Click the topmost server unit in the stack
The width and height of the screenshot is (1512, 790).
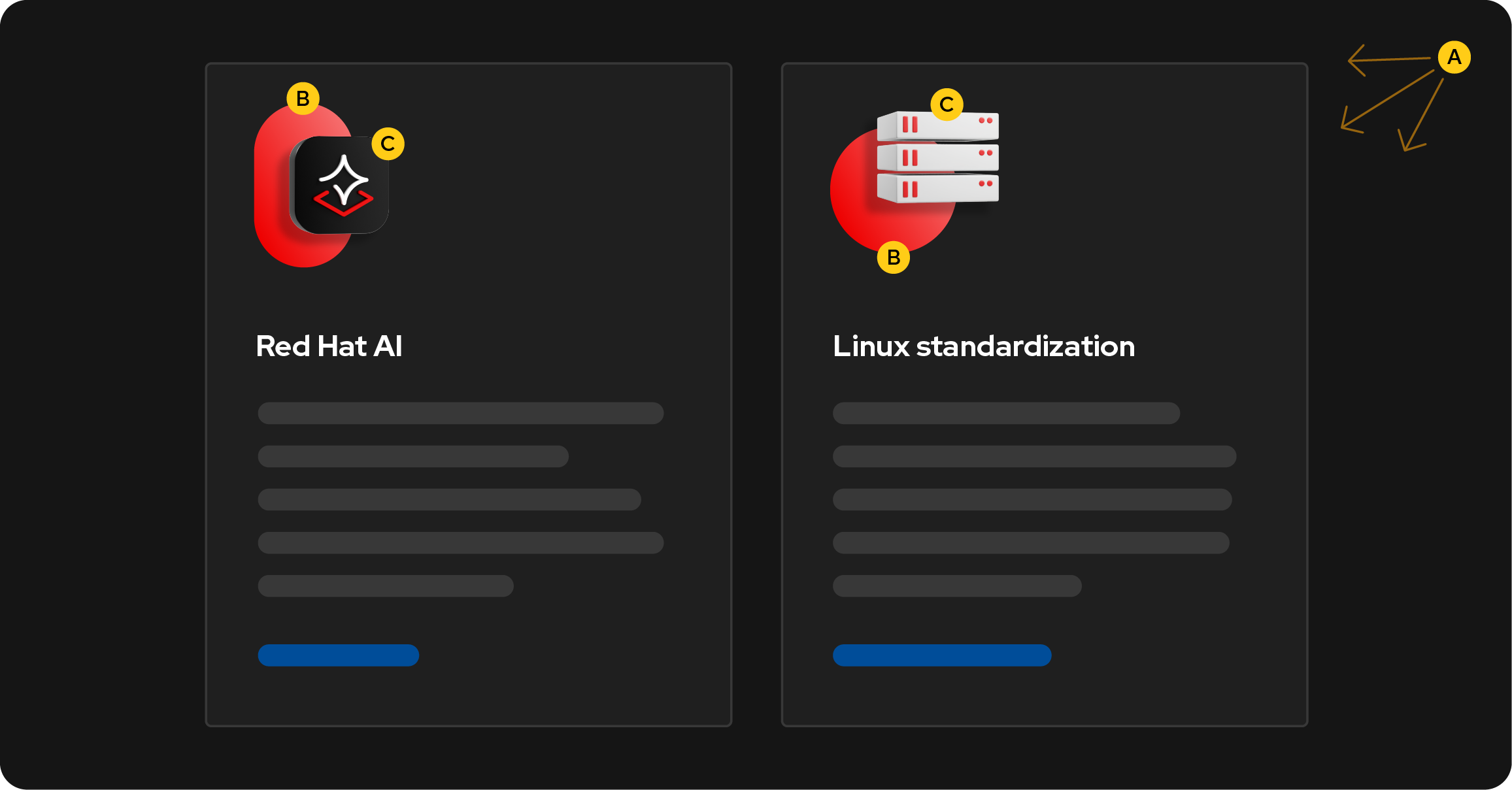[x=937, y=125]
